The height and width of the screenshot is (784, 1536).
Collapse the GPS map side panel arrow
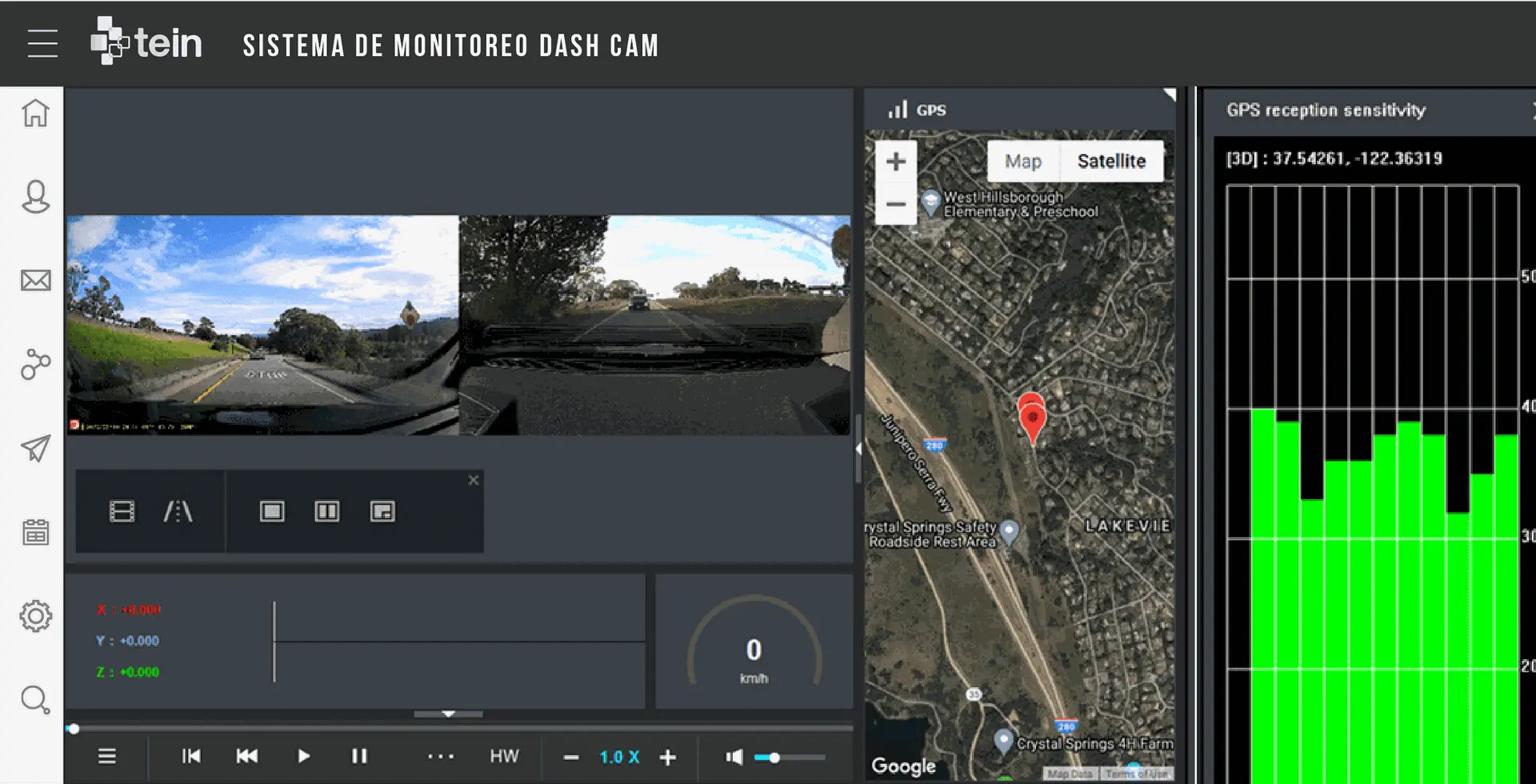858,449
